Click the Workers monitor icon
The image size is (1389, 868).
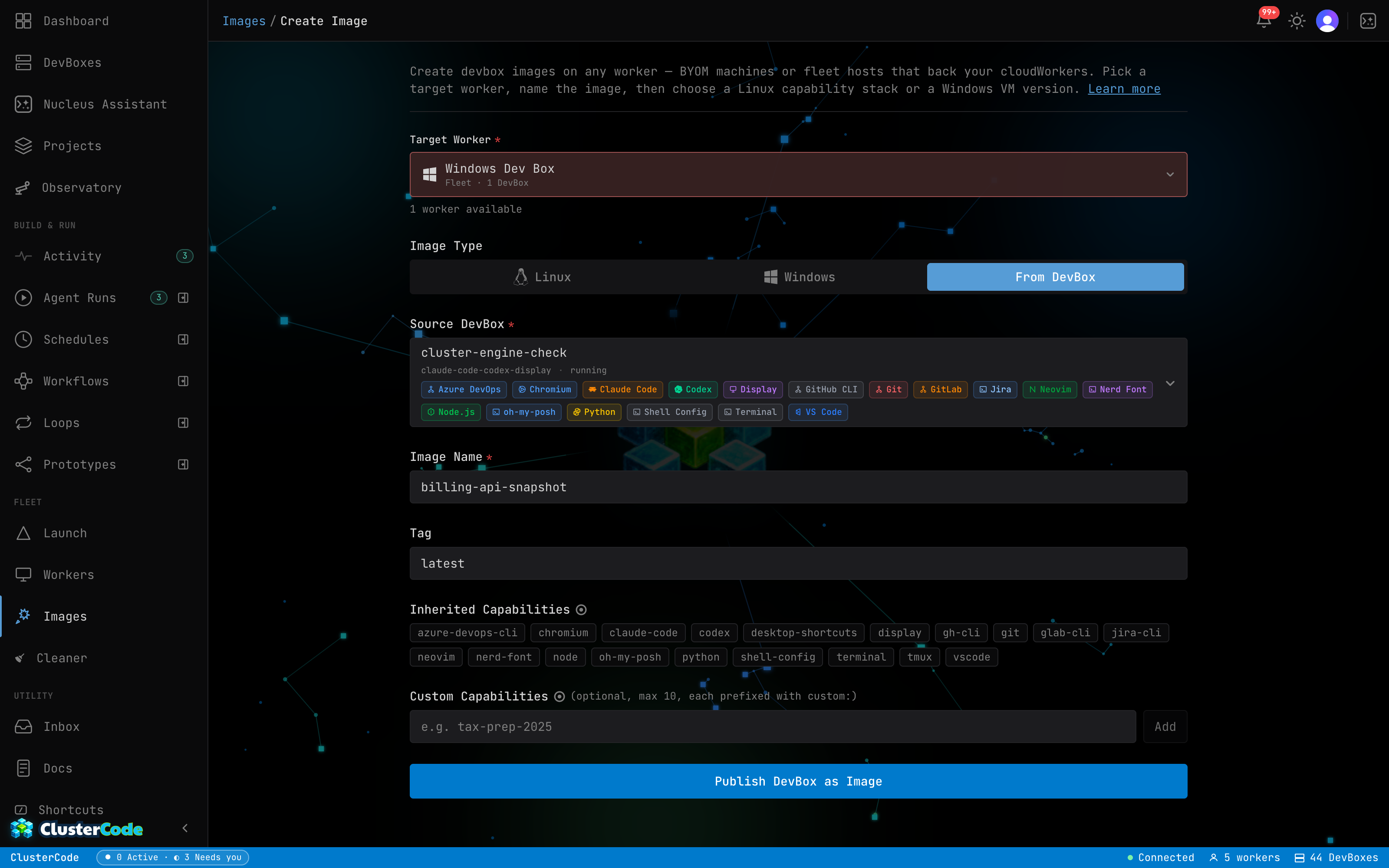23,575
